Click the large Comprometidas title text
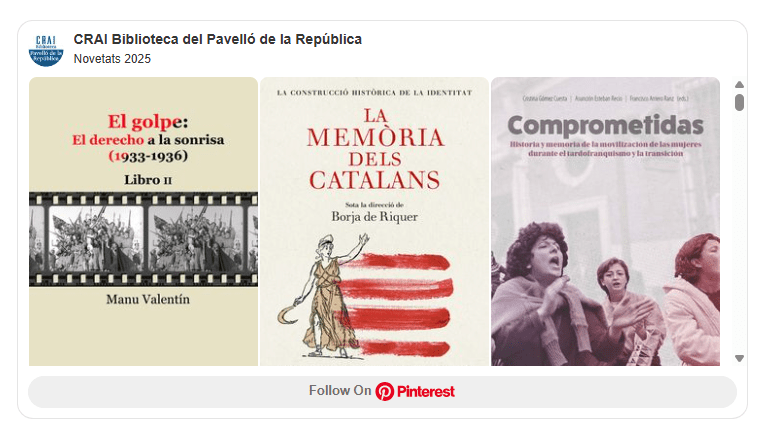 [605, 125]
